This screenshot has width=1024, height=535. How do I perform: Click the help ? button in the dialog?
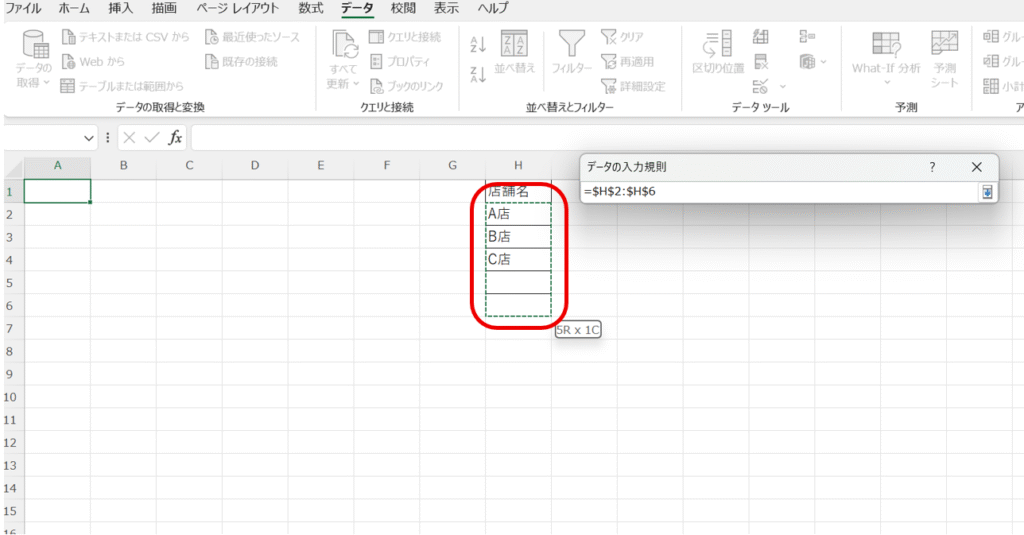pos(932,167)
